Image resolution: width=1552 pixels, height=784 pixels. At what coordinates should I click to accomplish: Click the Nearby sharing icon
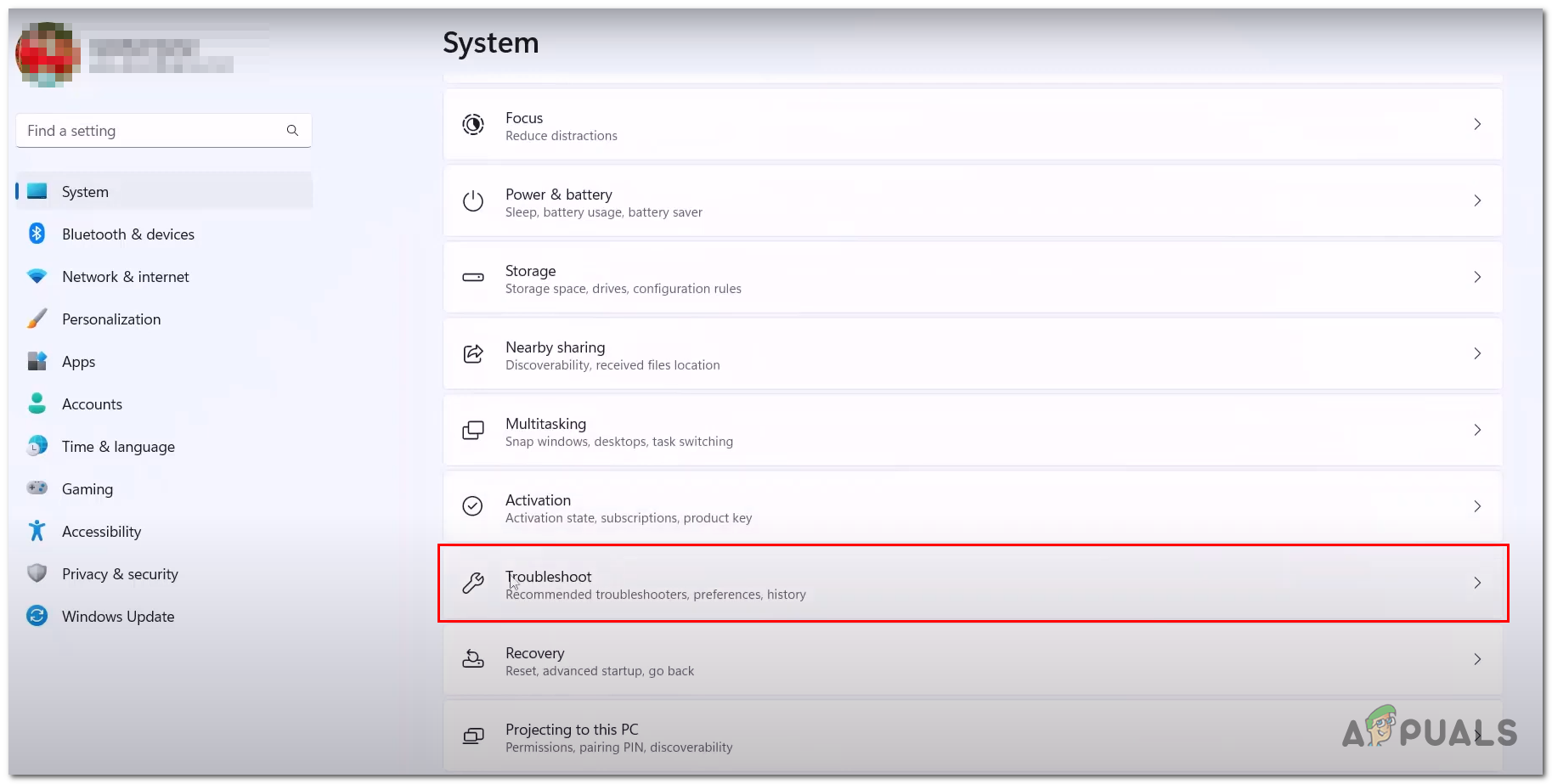pos(473,354)
